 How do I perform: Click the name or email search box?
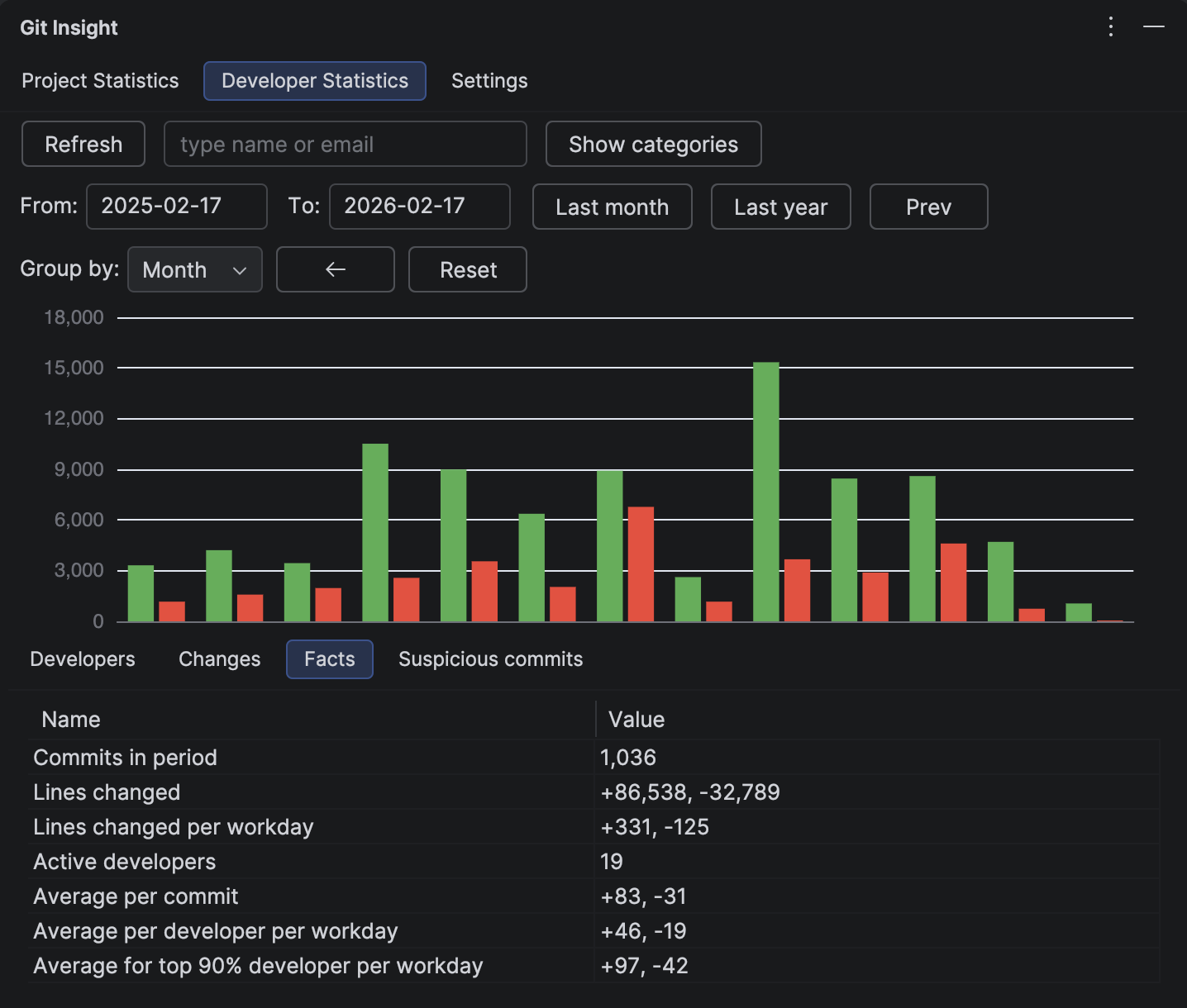tap(345, 144)
